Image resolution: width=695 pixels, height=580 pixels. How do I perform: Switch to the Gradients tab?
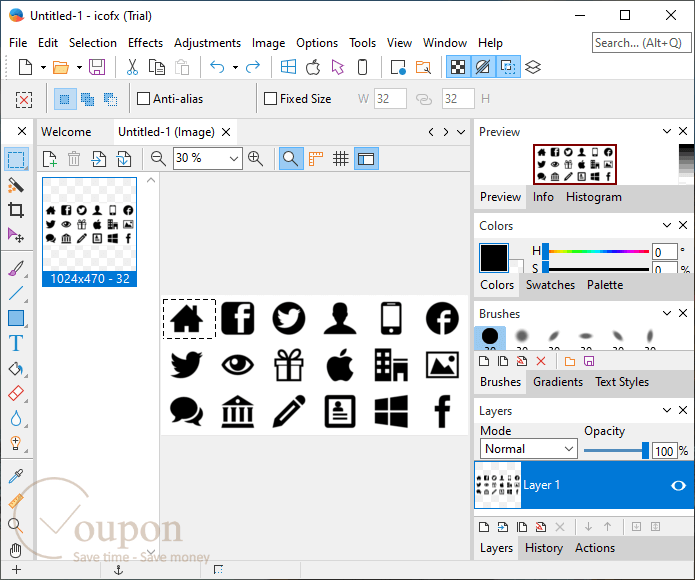coord(558,382)
